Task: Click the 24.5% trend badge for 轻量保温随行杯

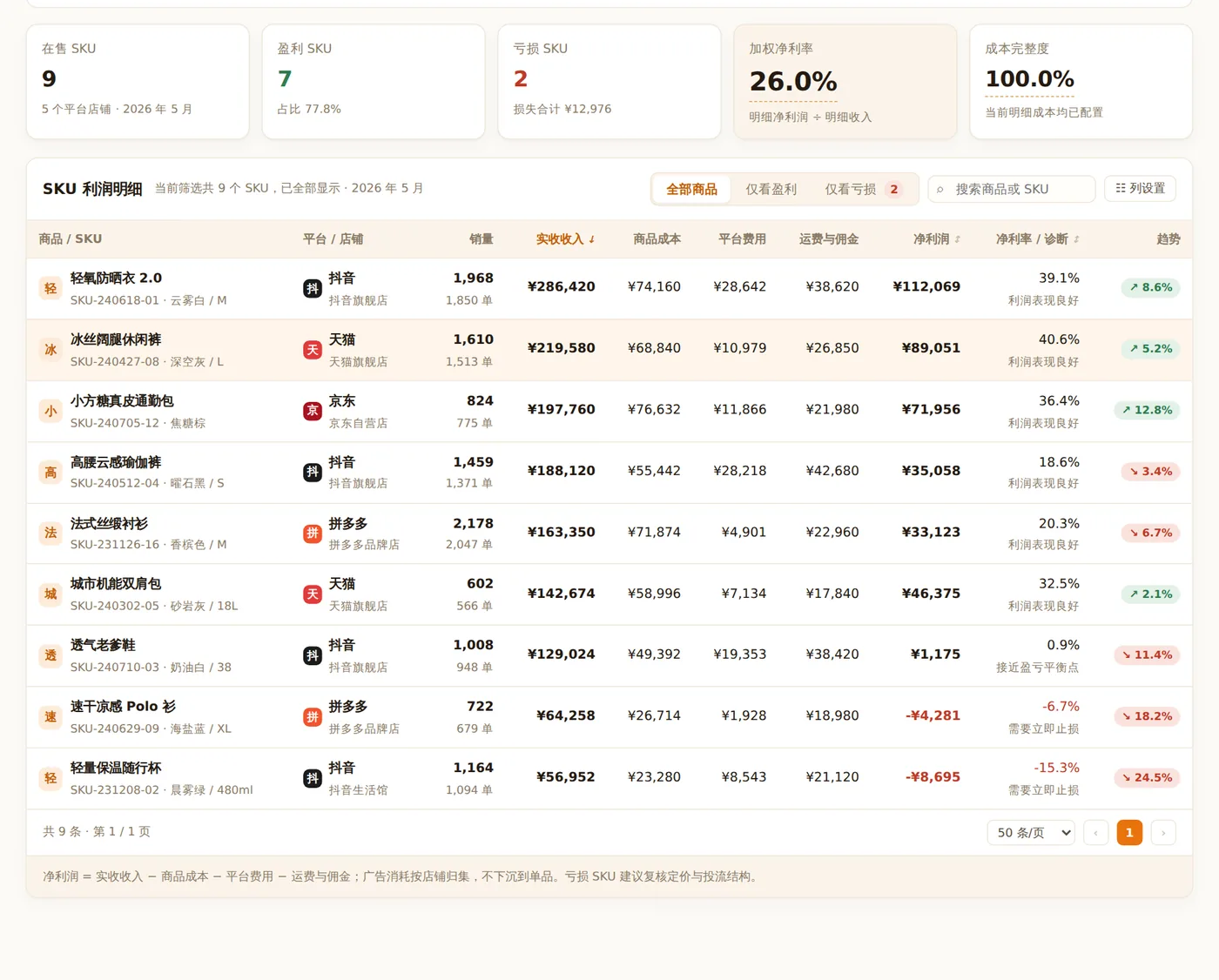Action: 1147,778
